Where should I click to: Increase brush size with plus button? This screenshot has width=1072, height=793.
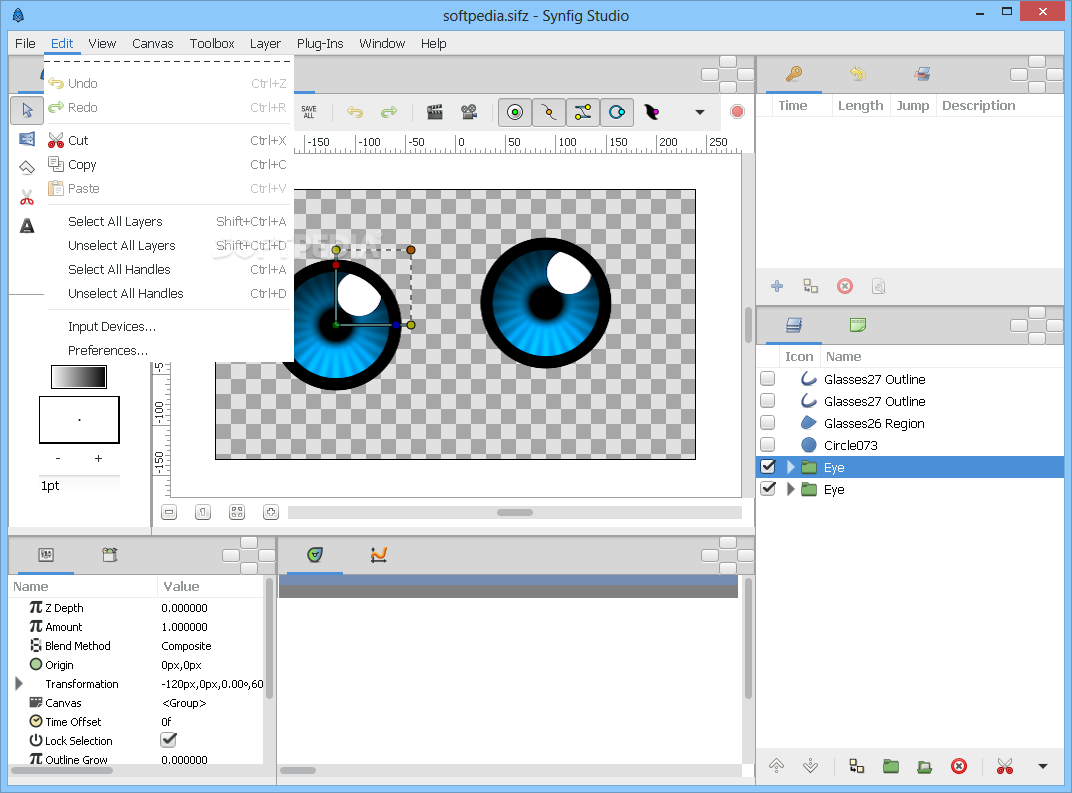(98, 458)
